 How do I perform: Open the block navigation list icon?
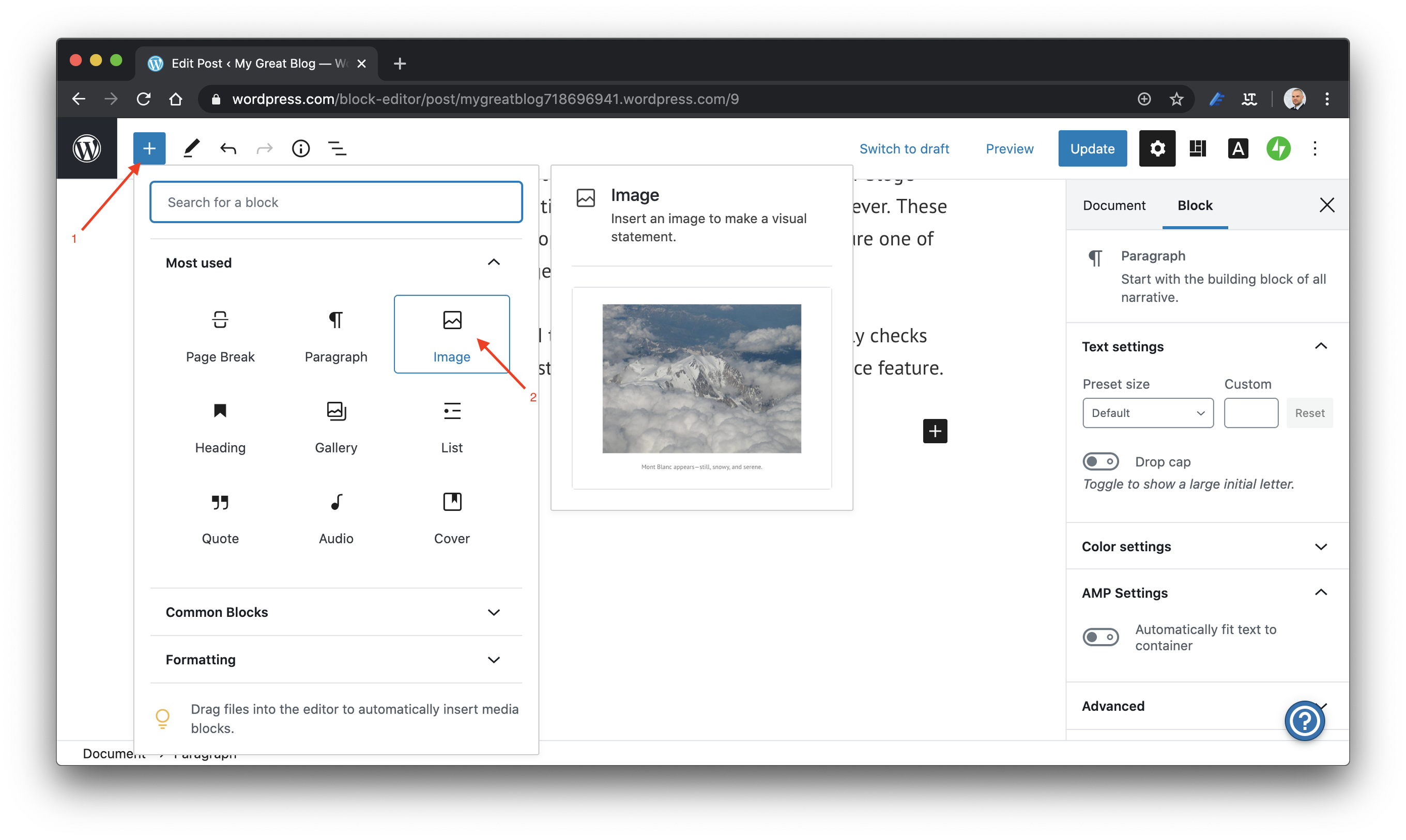338,149
